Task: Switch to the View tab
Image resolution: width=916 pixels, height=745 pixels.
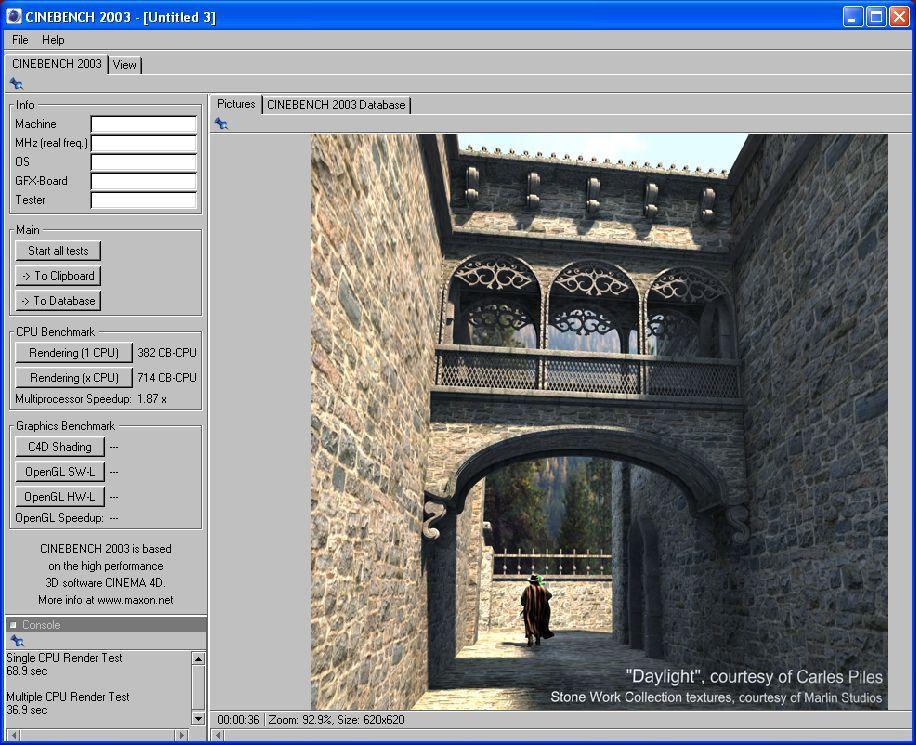Action: tap(124, 65)
